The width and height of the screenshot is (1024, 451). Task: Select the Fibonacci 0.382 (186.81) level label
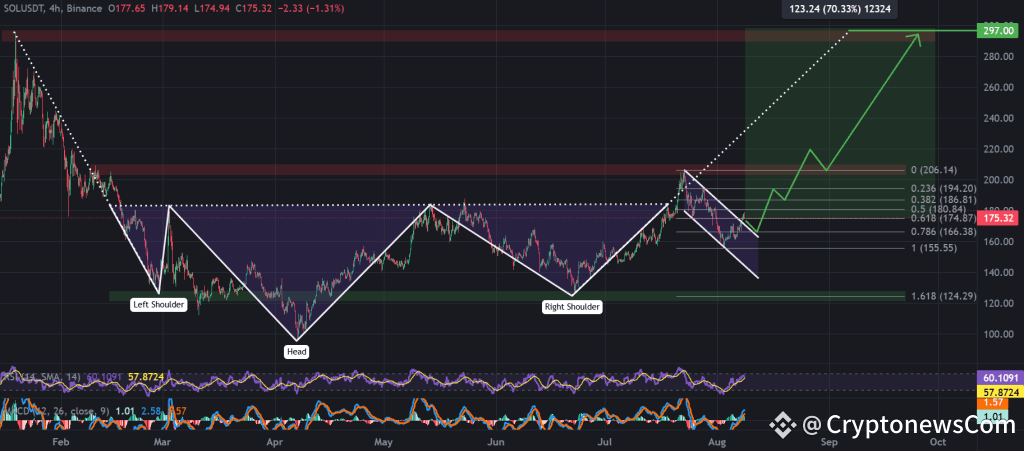pos(943,199)
